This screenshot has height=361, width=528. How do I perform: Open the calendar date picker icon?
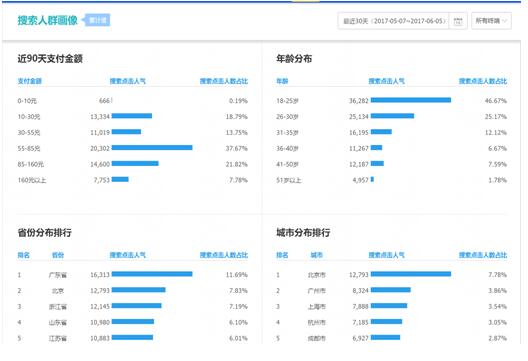(x=458, y=21)
